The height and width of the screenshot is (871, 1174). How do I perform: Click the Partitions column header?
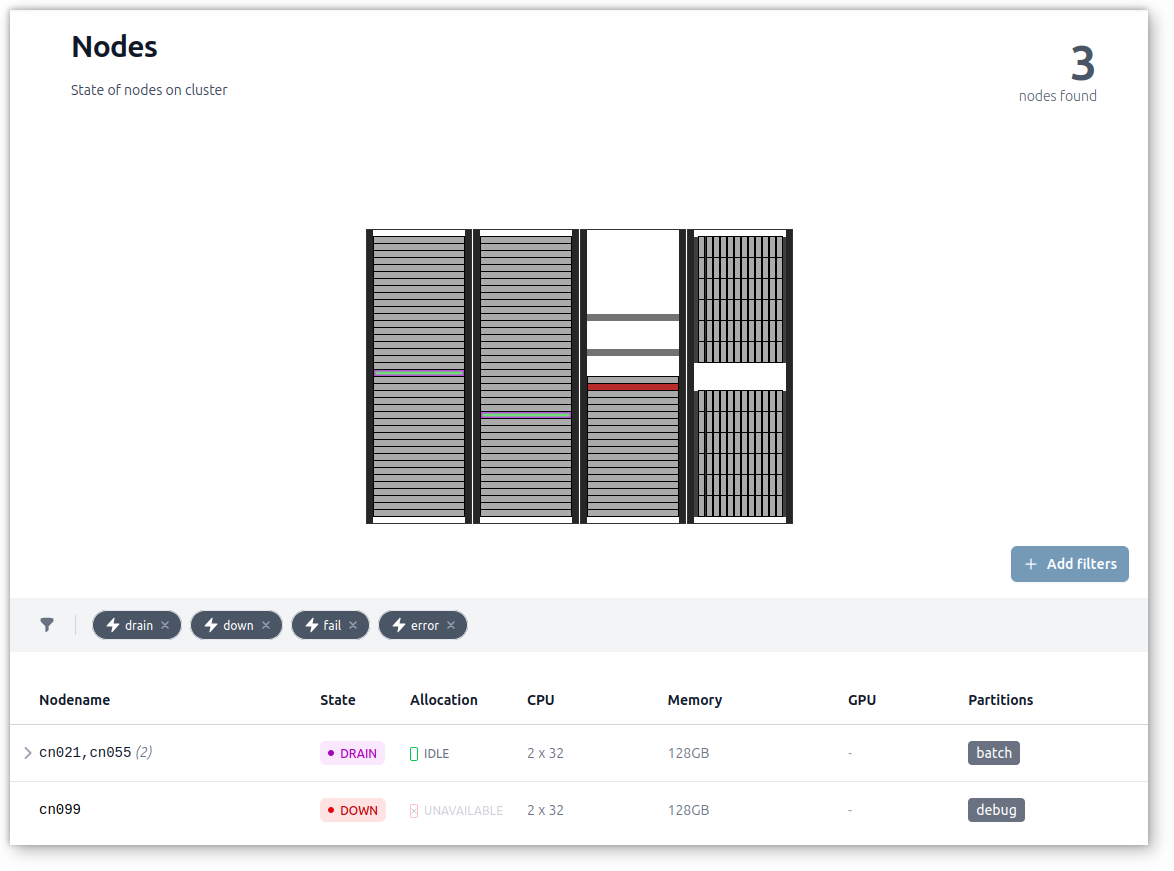pyautogui.click(x=1000, y=699)
